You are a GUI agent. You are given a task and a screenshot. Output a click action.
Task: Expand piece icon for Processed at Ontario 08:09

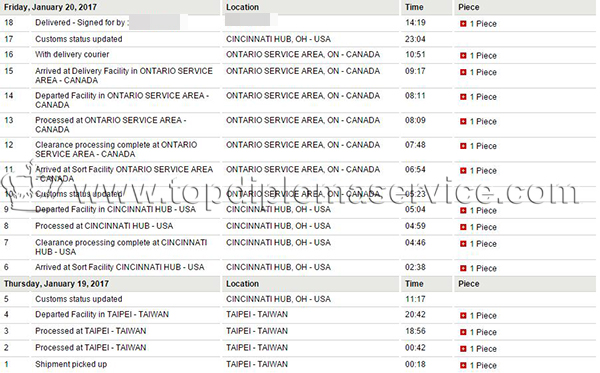click(x=463, y=121)
